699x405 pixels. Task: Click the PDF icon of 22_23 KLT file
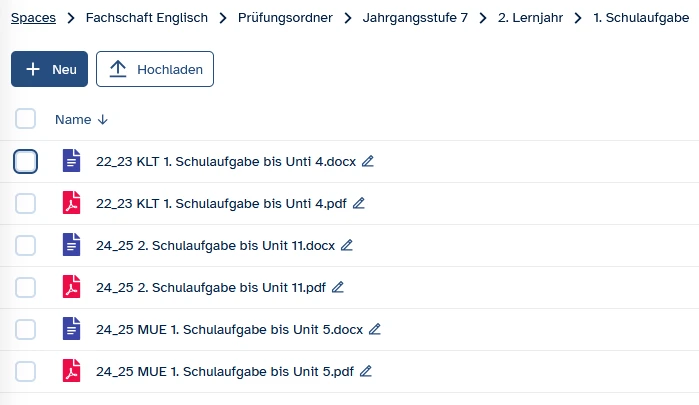pyautogui.click(x=70, y=203)
